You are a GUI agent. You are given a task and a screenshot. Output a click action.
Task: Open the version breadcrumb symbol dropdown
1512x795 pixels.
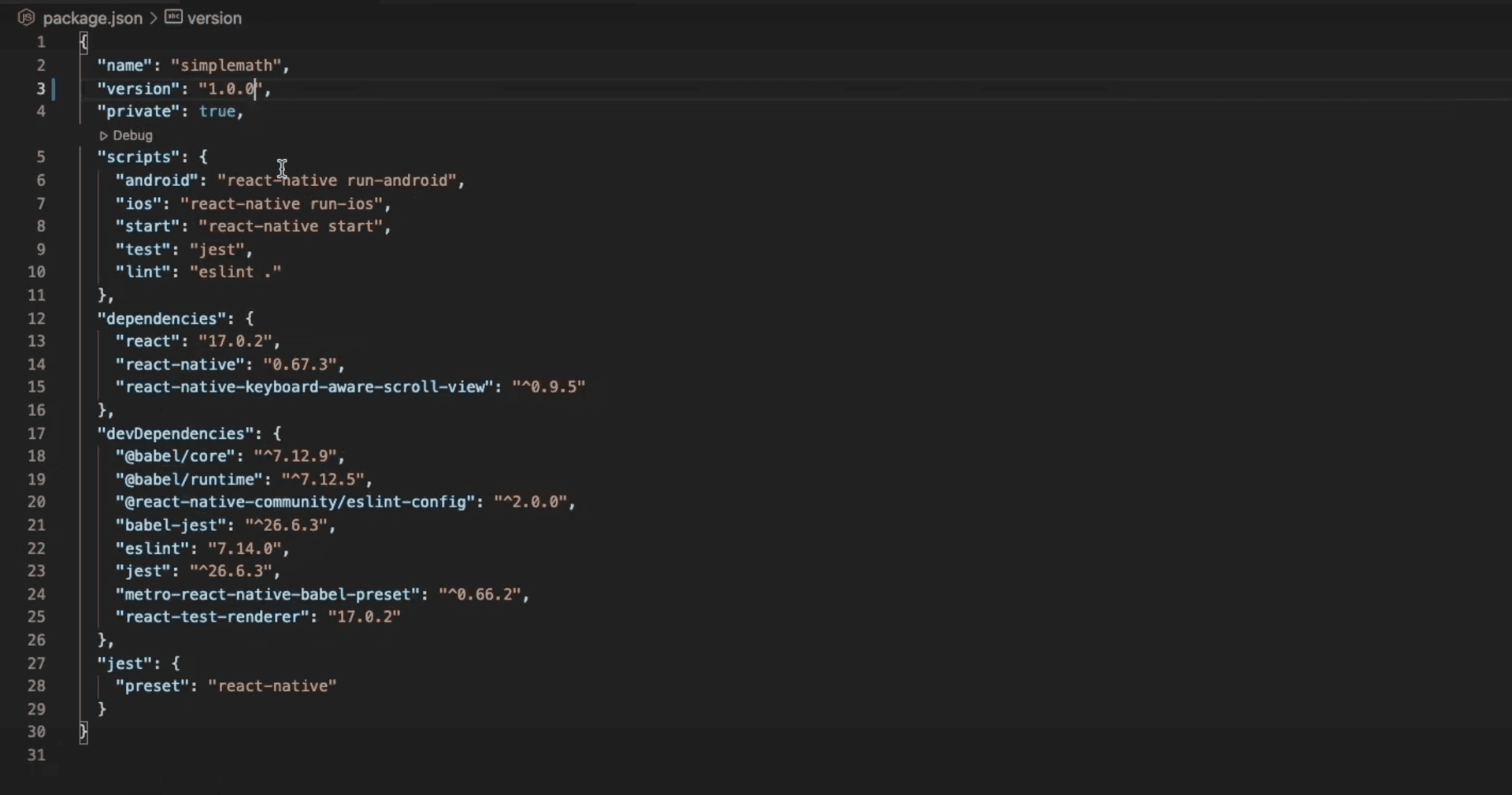point(214,18)
